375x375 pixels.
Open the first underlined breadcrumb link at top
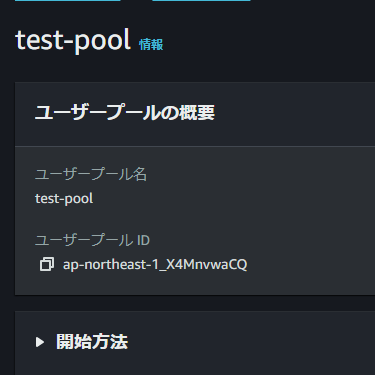(68, 1)
